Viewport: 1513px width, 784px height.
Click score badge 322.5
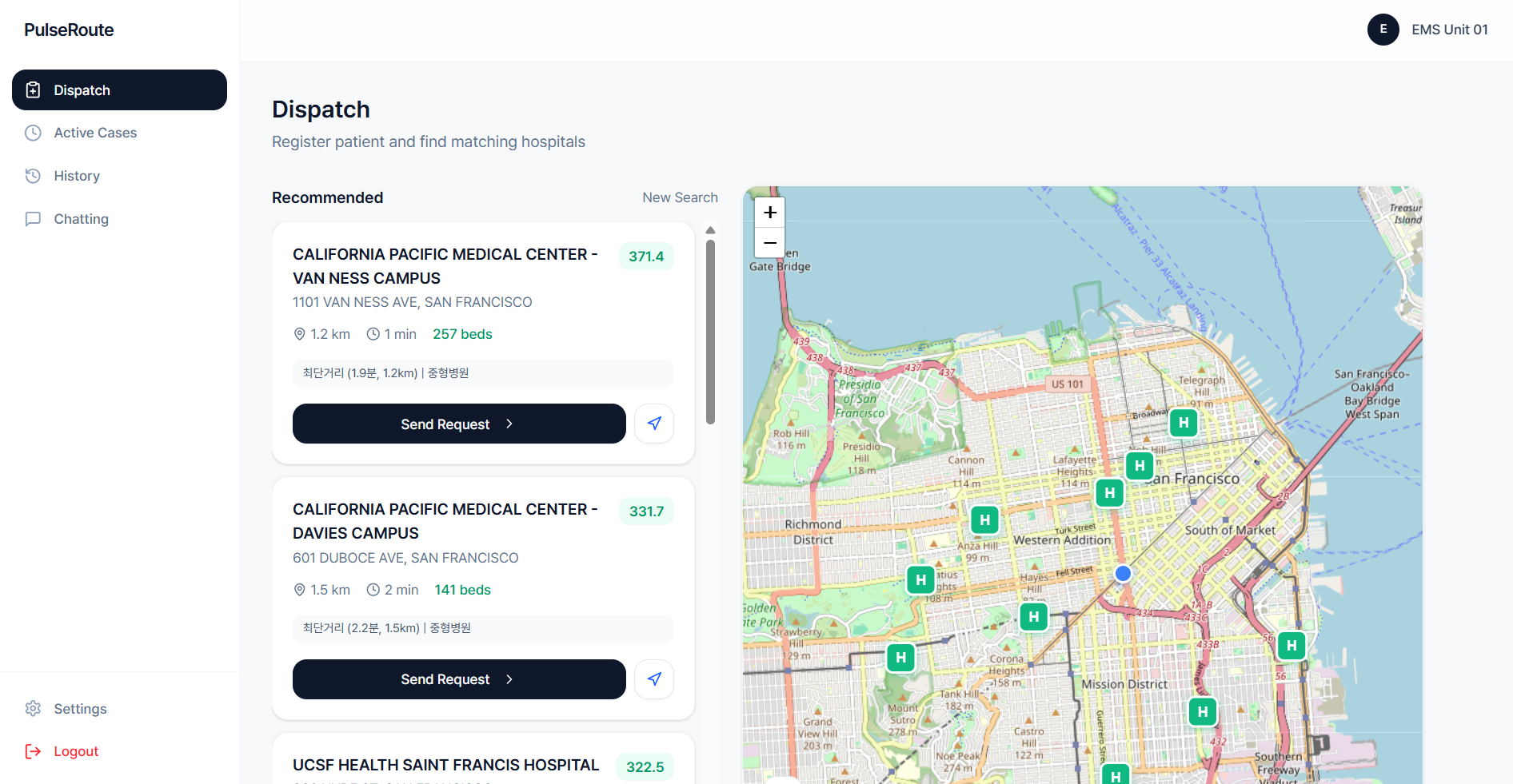[645, 767]
